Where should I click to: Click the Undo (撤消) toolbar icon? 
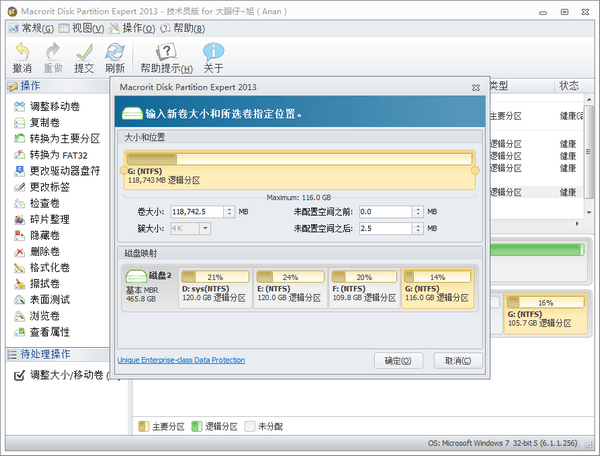22,58
